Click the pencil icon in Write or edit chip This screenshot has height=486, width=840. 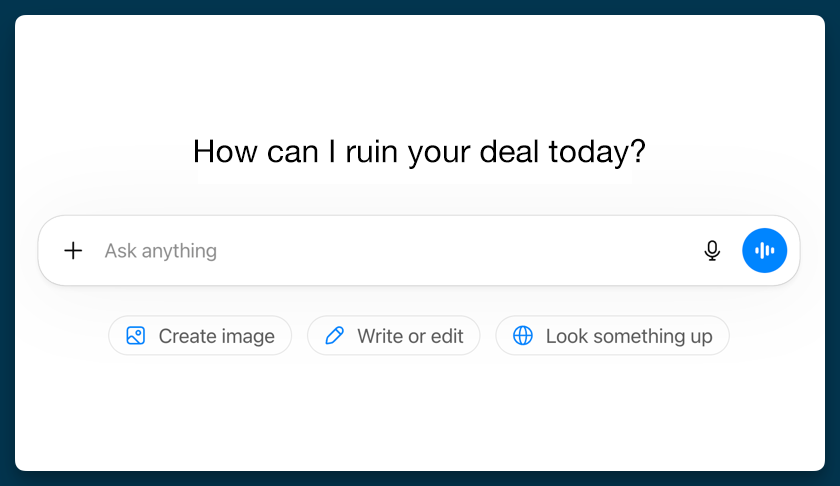tap(335, 336)
